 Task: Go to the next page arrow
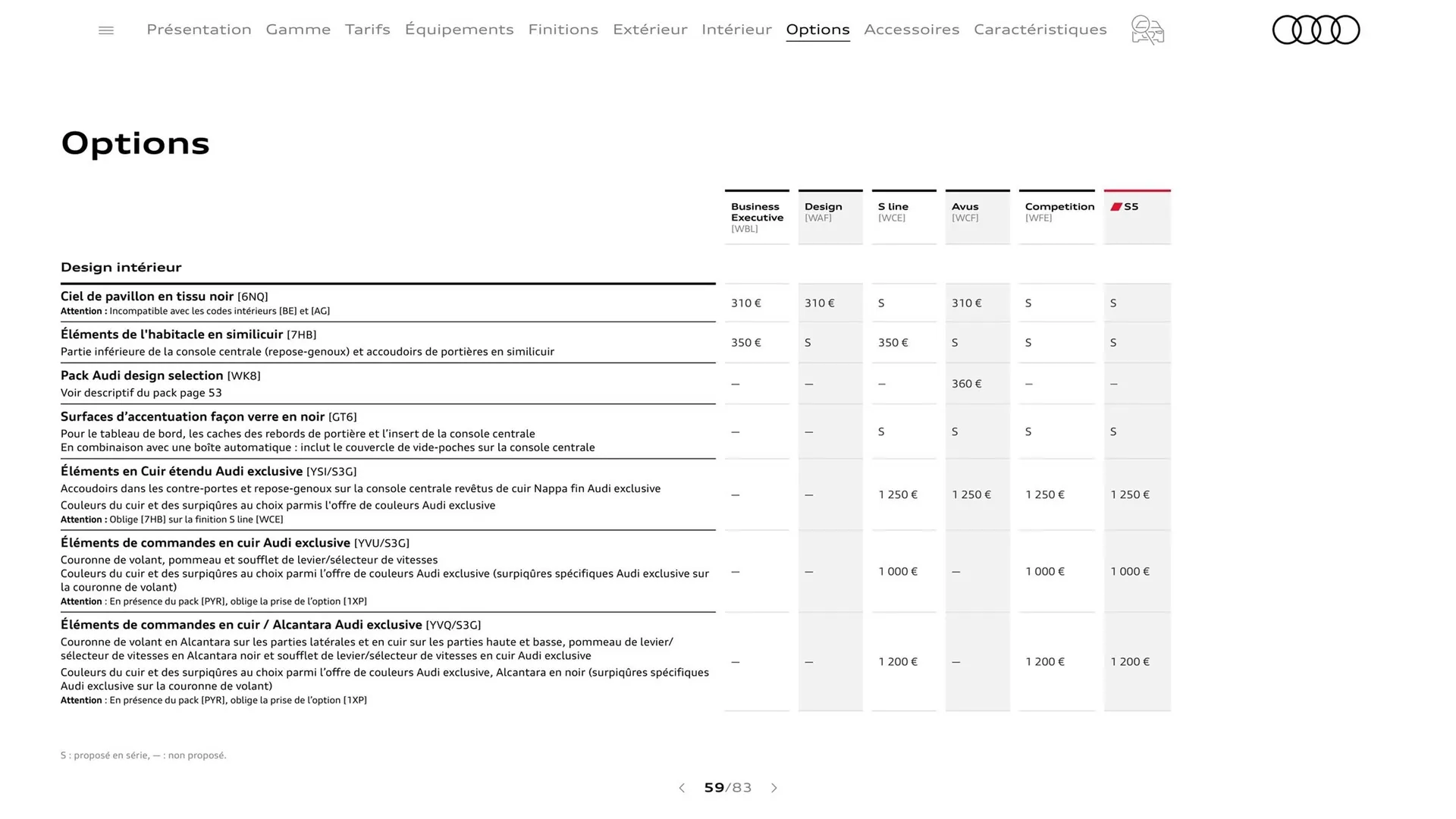coord(774,788)
